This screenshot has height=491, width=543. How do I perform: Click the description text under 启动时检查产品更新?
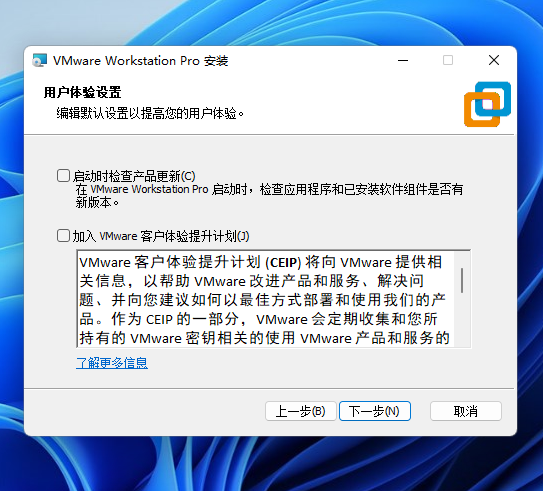(x=269, y=196)
